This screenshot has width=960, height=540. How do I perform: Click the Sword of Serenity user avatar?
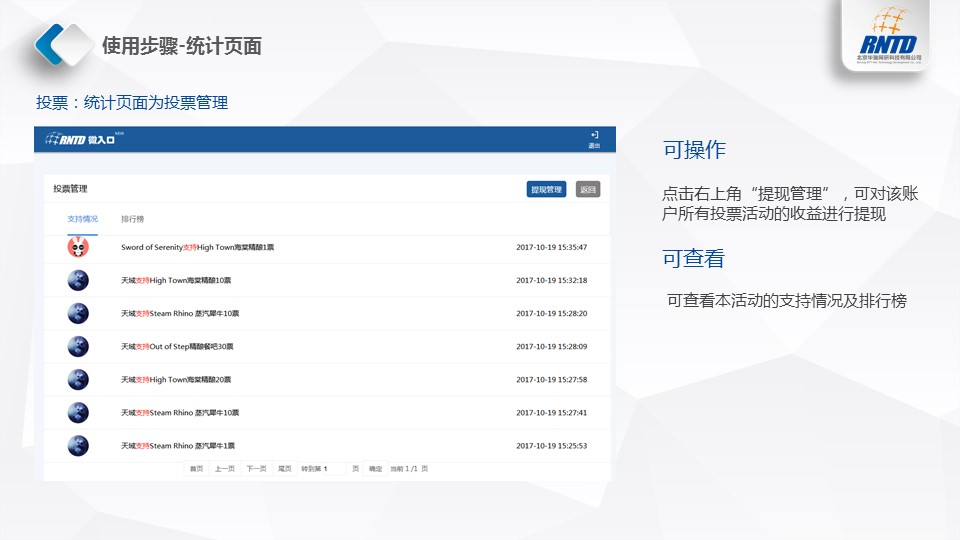click(78, 247)
